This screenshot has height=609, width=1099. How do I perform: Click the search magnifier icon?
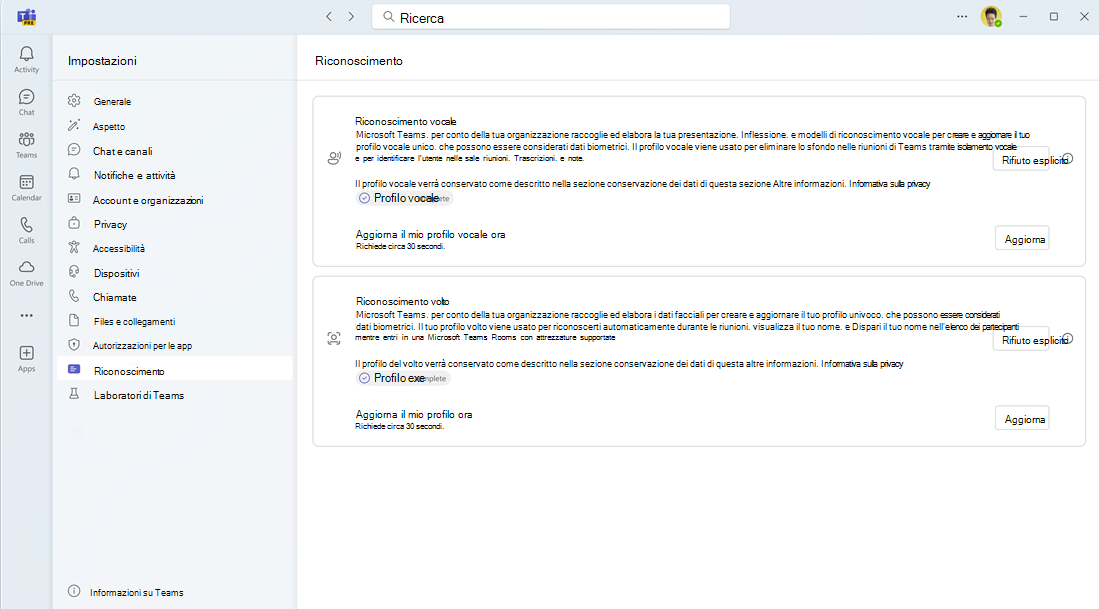pyautogui.click(x=388, y=17)
